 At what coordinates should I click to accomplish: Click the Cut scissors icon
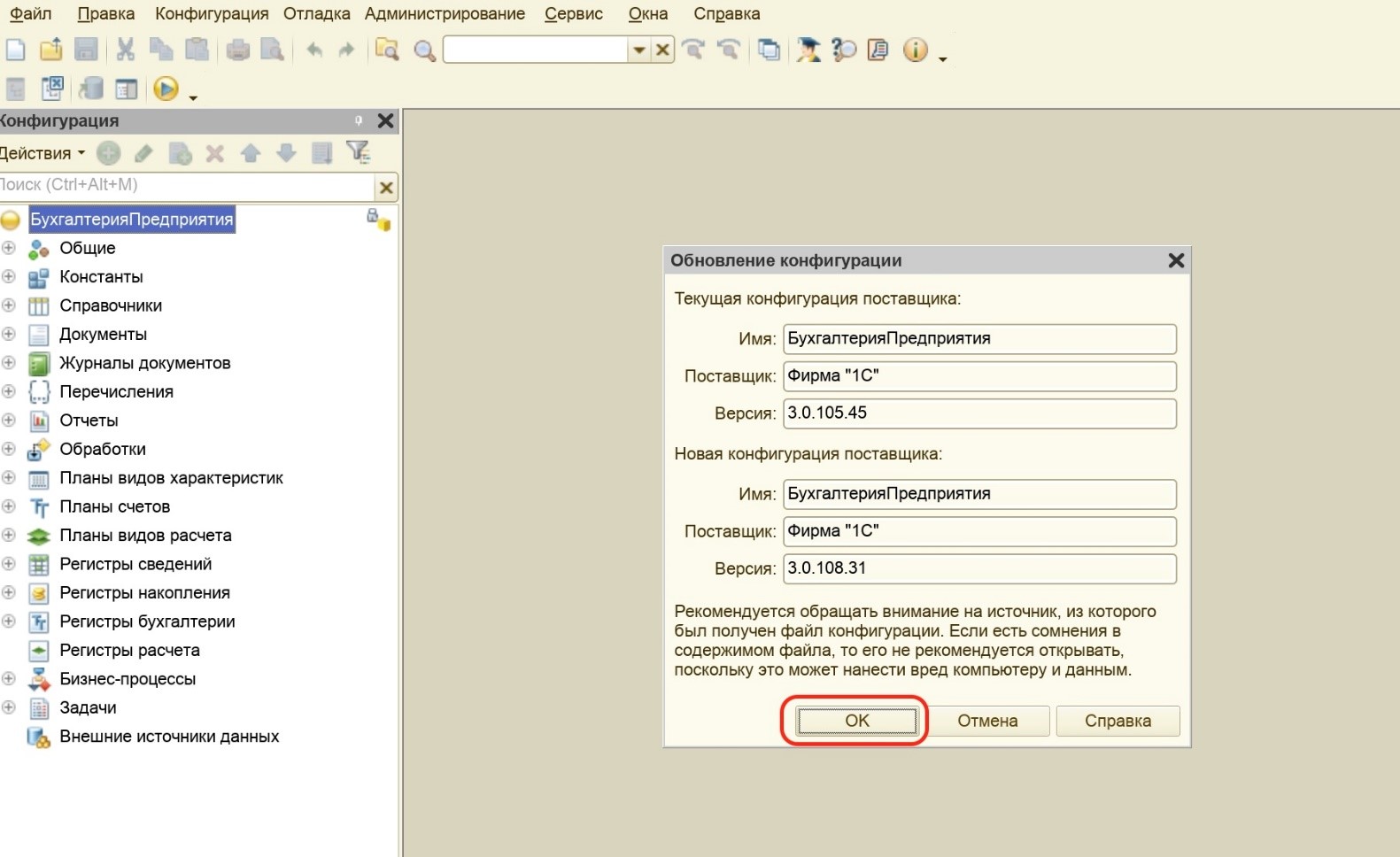click(126, 50)
